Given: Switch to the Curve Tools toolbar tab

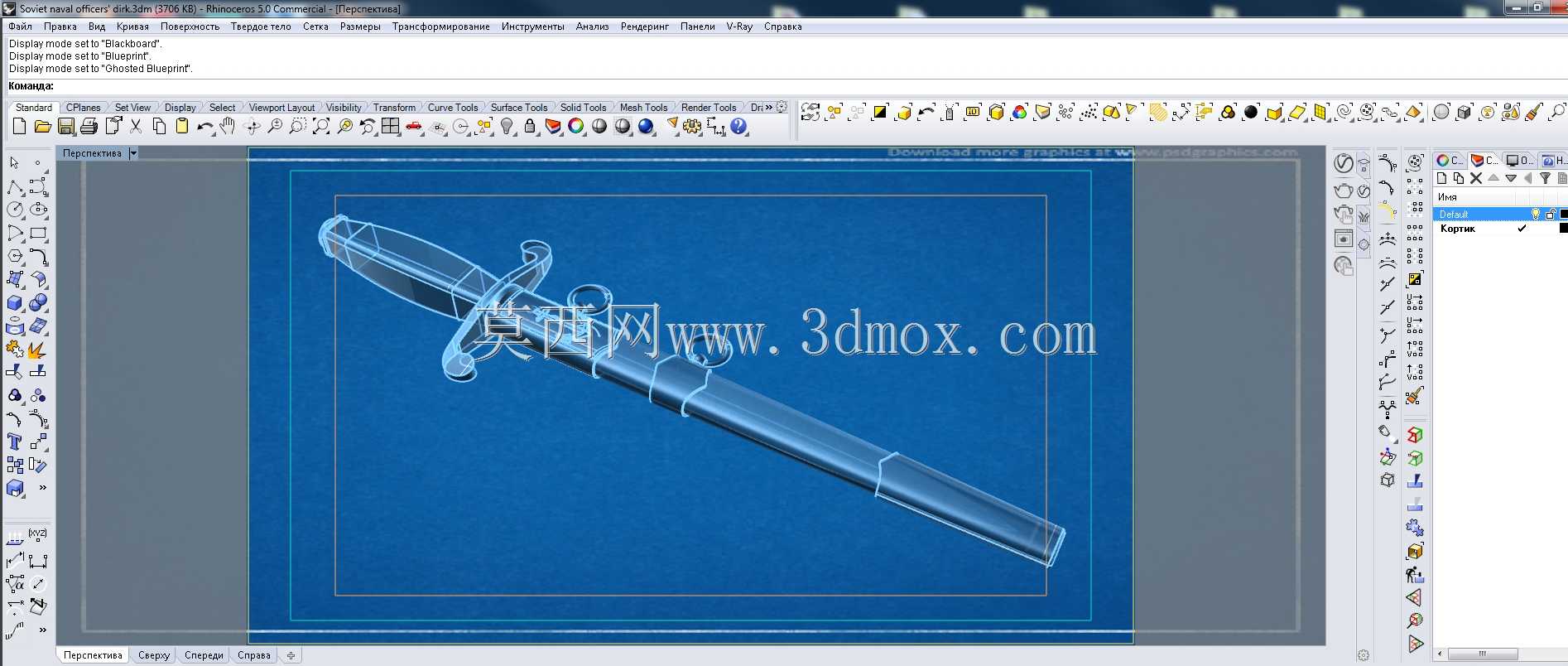Looking at the screenshot, I should 453,108.
